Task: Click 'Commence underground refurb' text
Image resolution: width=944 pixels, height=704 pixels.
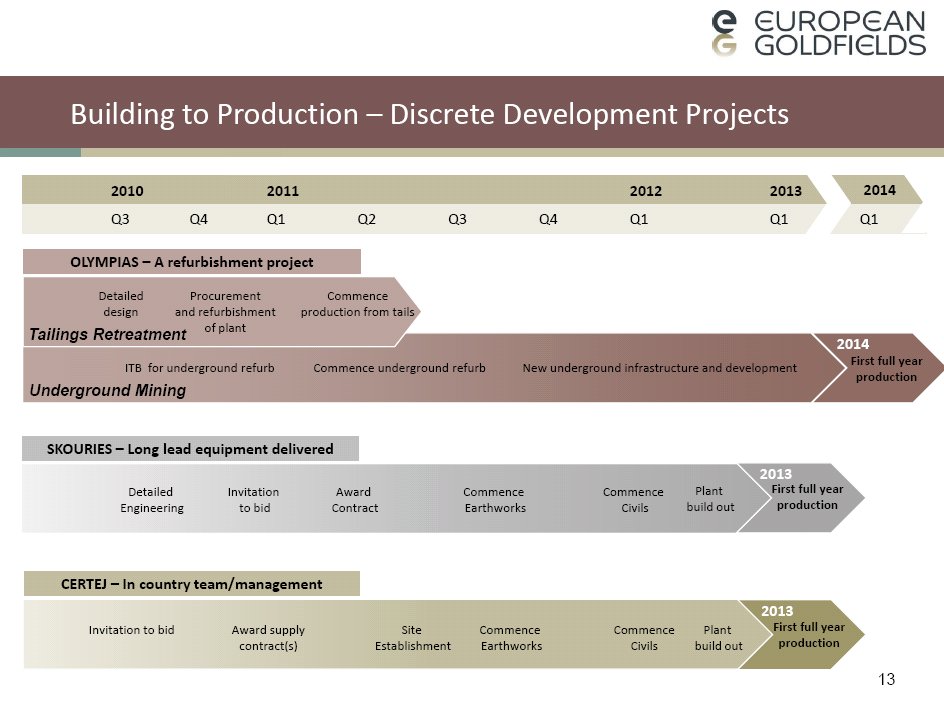Action: click(x=399, y=367)
